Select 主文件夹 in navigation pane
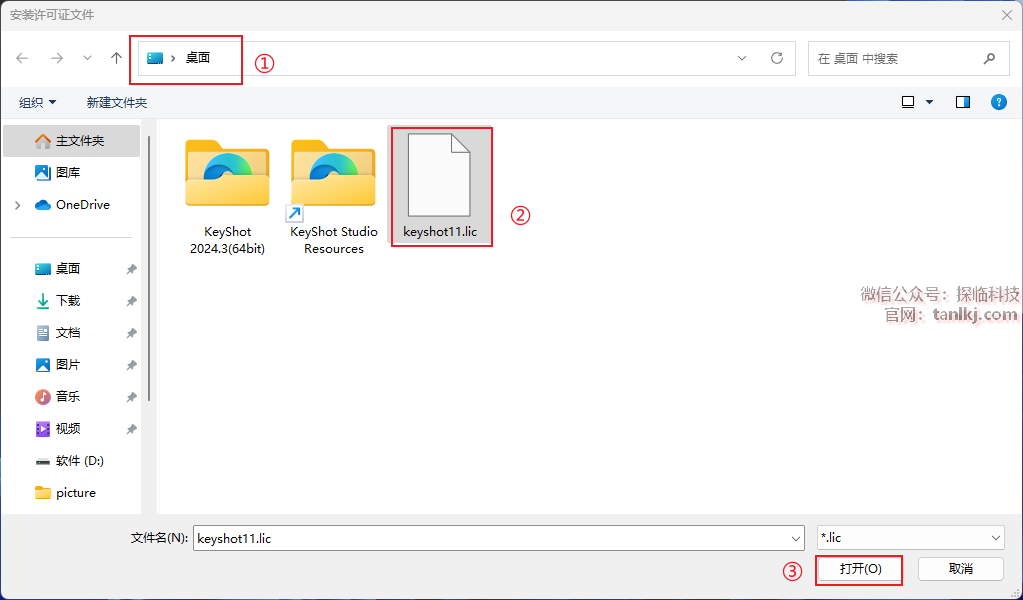 point(72,140)
